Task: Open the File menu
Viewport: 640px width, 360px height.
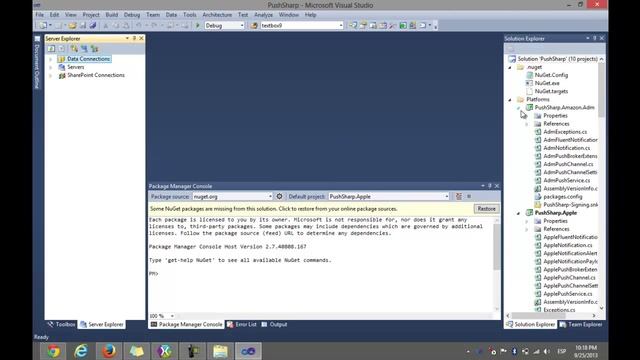Action: [x=40, y=15]
